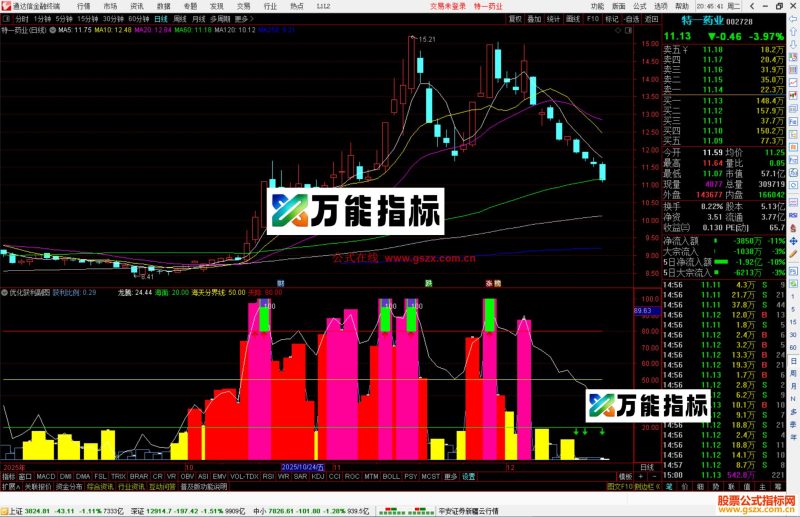Click the 复权 toolbar button
Viewport: 800px width, 517px height.
(x=515, y=19)
